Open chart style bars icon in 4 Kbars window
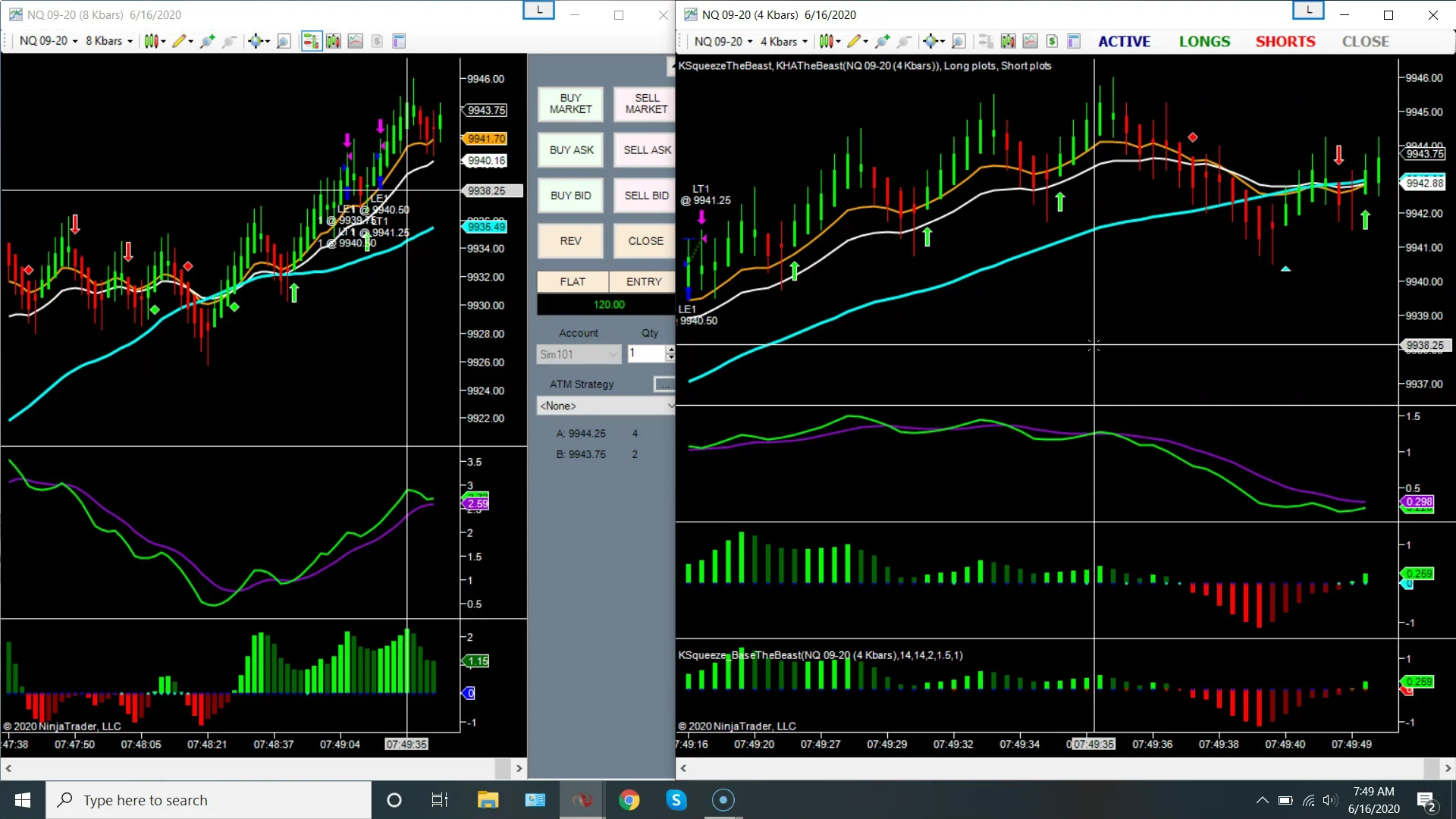The image size is (1456, 819). pos(826,41)
